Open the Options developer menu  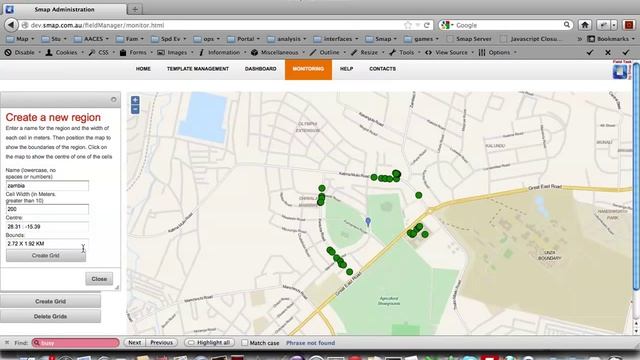coord(497,52)
